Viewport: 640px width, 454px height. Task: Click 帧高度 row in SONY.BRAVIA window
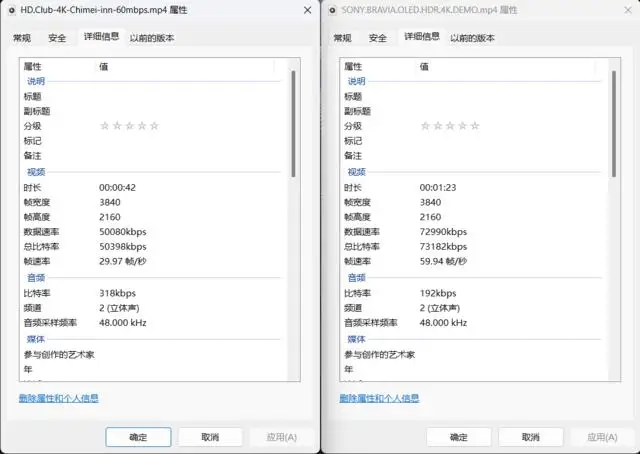472,217
